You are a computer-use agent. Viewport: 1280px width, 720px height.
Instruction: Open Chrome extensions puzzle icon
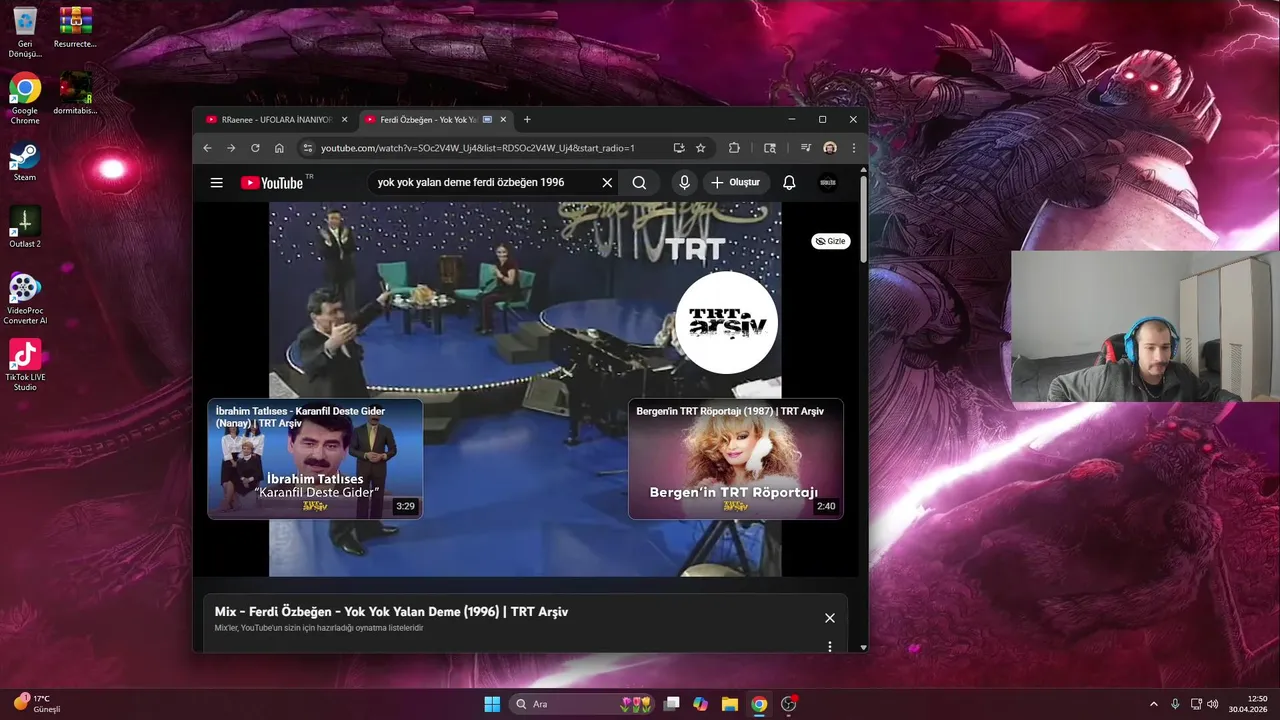point(734,148)
